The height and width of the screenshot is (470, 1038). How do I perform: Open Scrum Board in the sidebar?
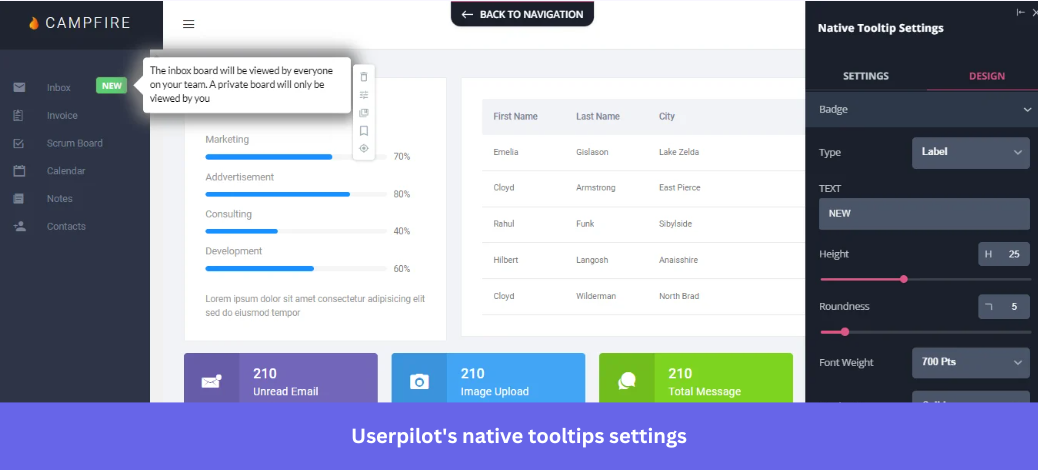pyautogui.click(x=74, y=143)
